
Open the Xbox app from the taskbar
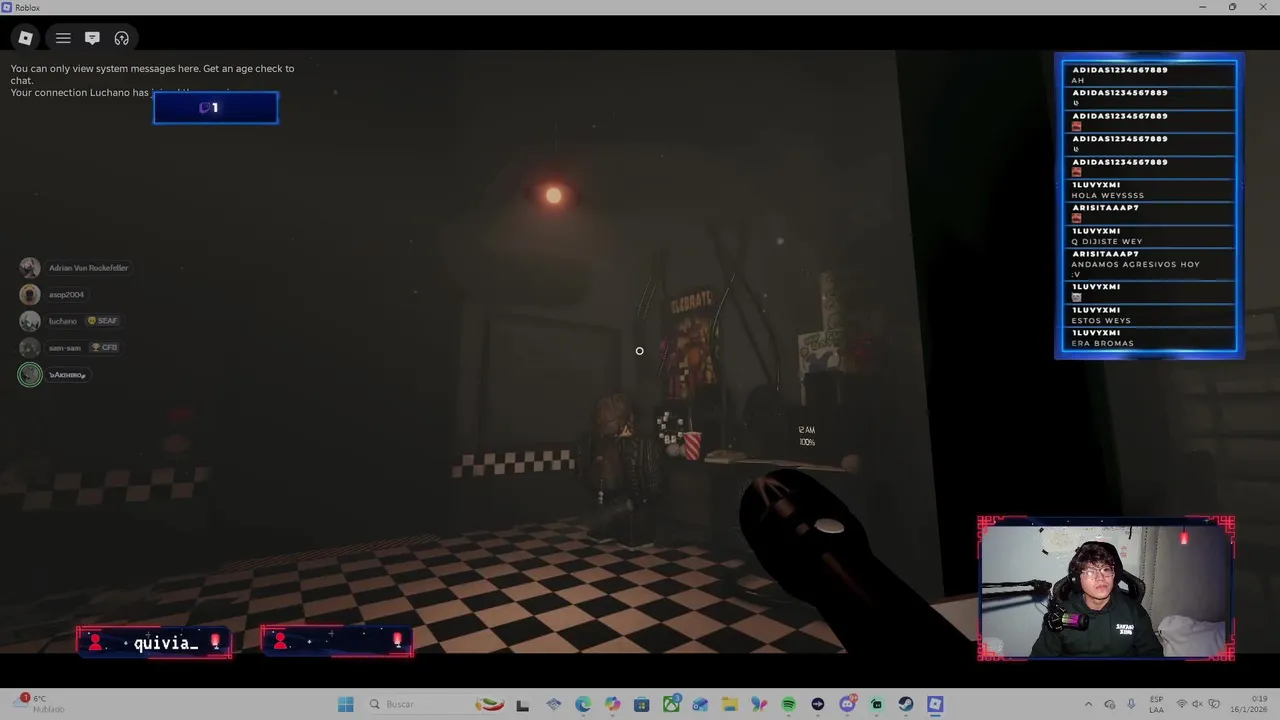[x=671, y=704]
